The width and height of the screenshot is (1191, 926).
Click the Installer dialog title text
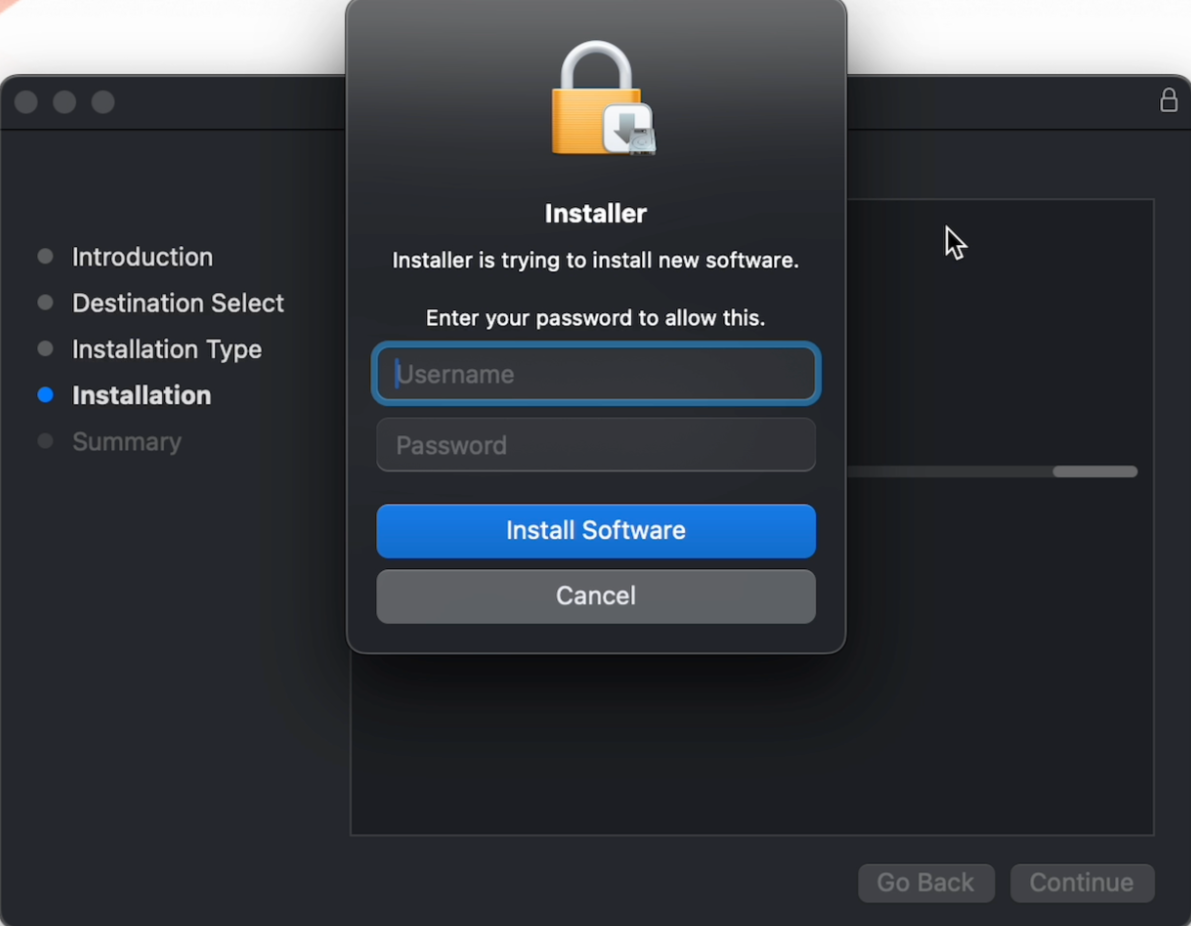point(596,213)
